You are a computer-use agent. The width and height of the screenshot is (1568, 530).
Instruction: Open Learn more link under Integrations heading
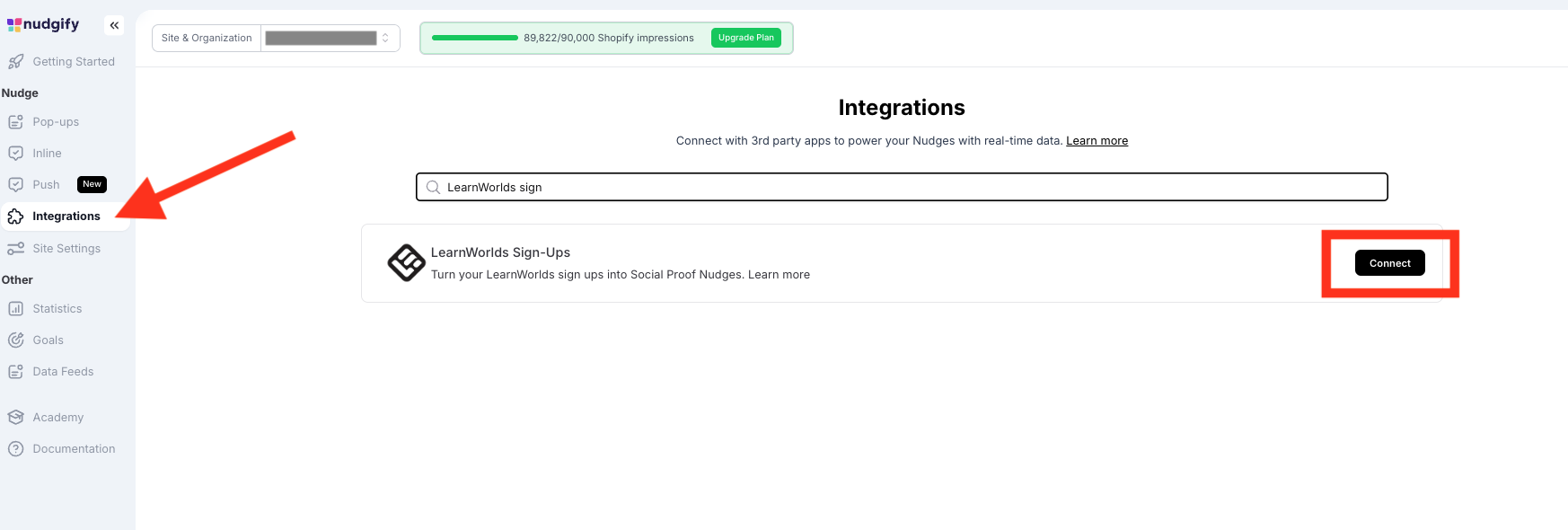(x=1097, y=141)
